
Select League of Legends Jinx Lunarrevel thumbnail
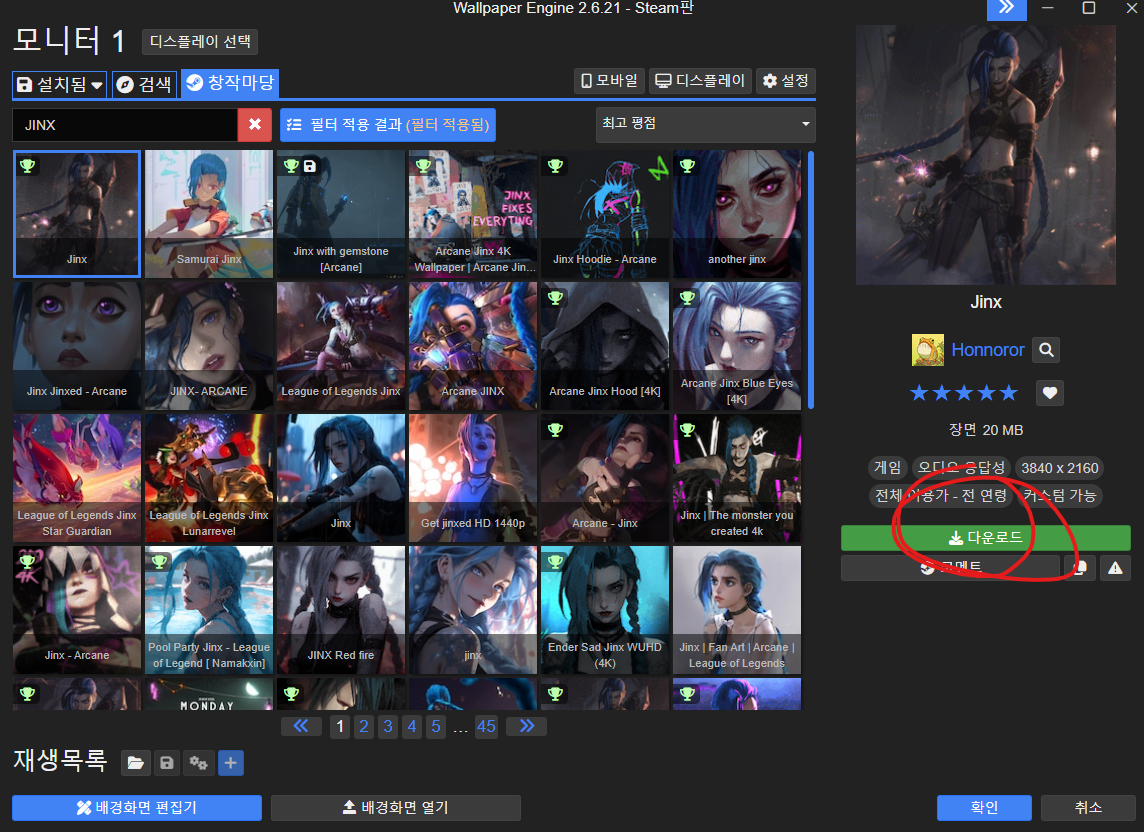point(209,478)
